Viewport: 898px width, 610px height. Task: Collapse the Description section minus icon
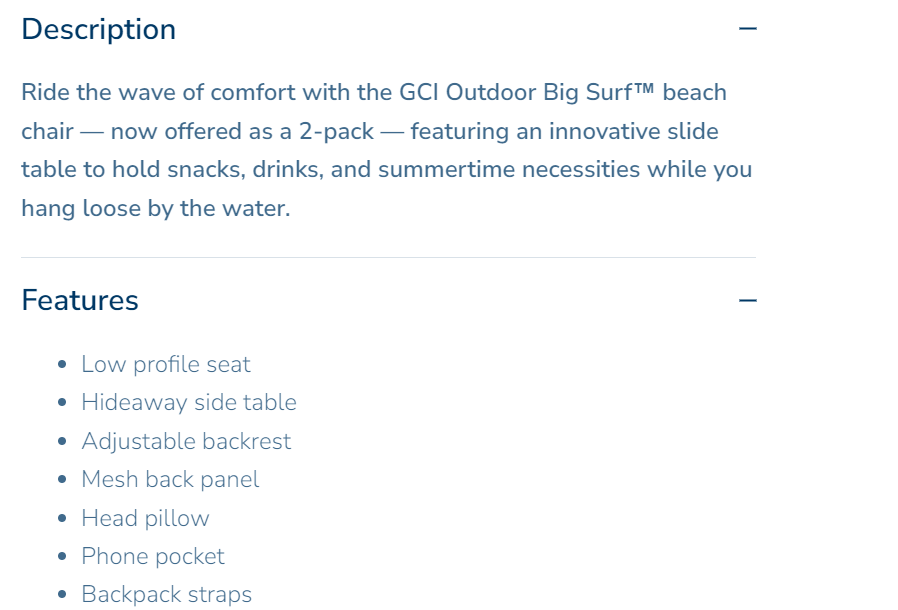(747, 29)
